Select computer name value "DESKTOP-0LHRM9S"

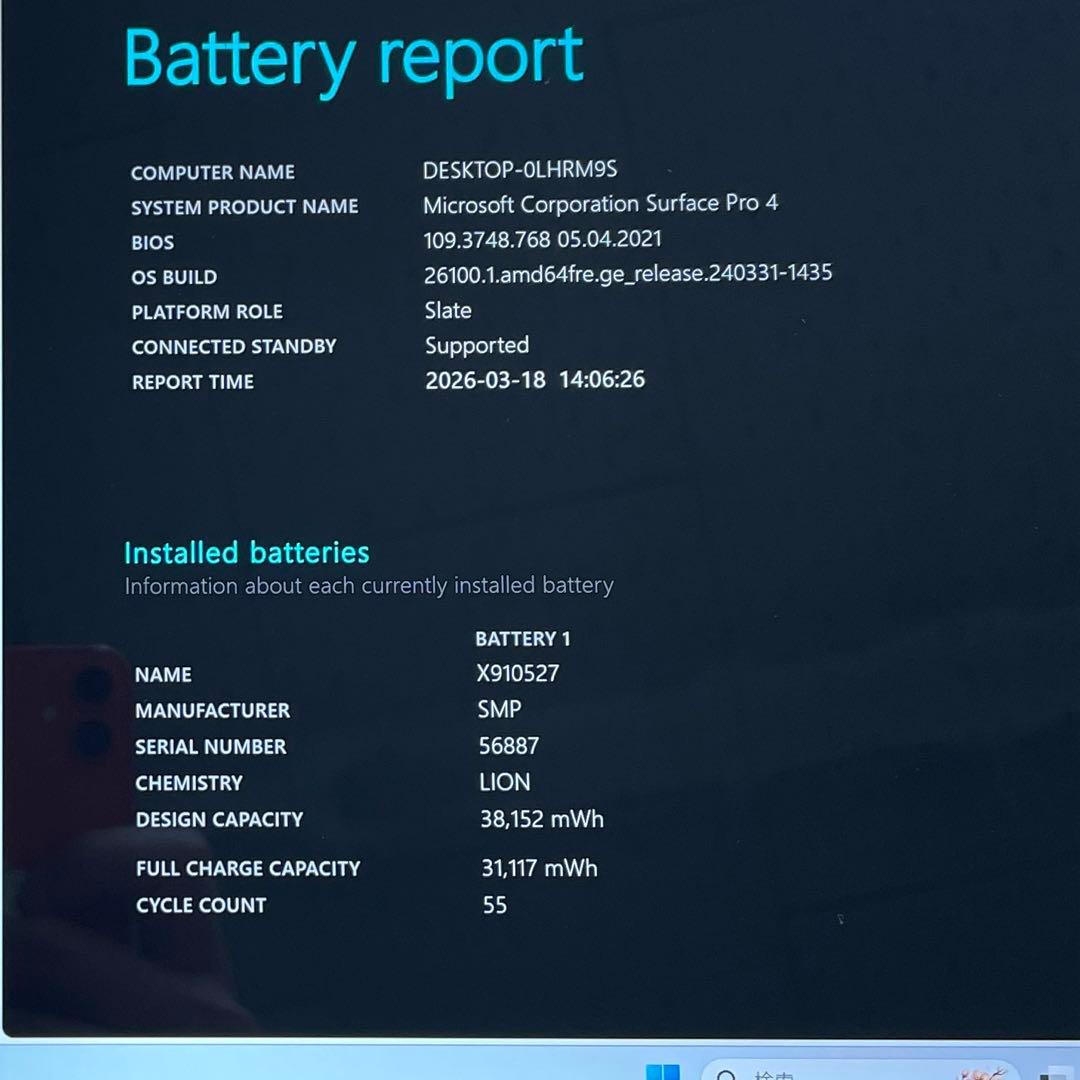click(520, 169)
